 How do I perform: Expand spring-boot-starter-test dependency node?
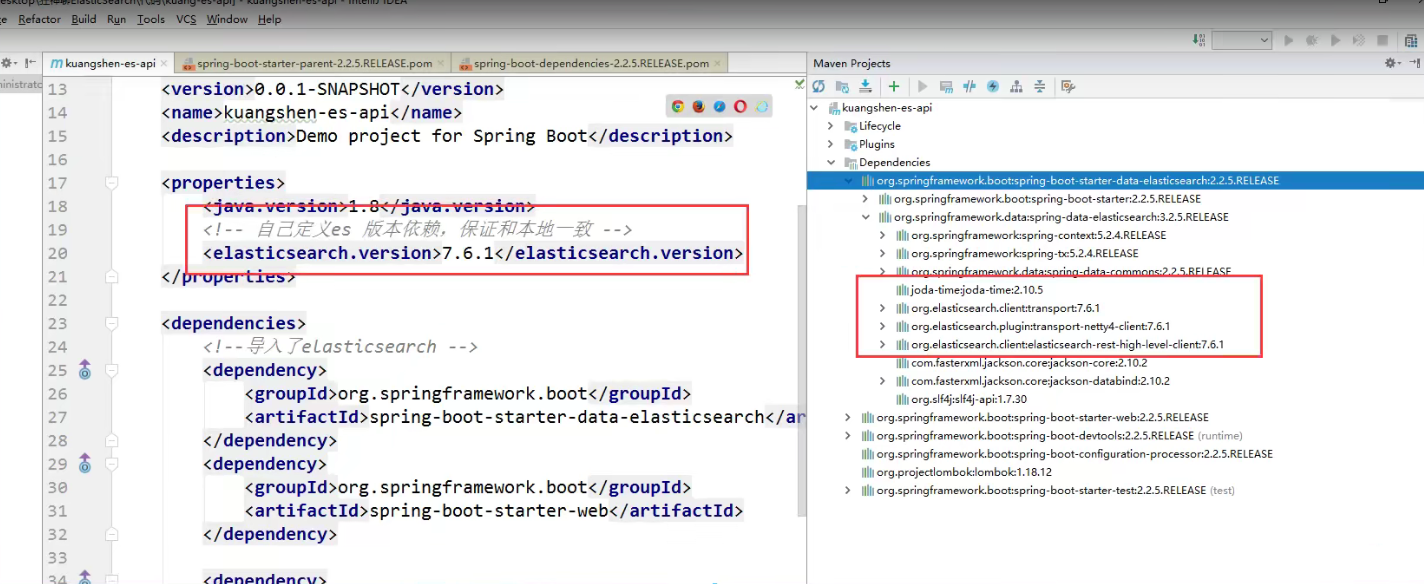848,490
